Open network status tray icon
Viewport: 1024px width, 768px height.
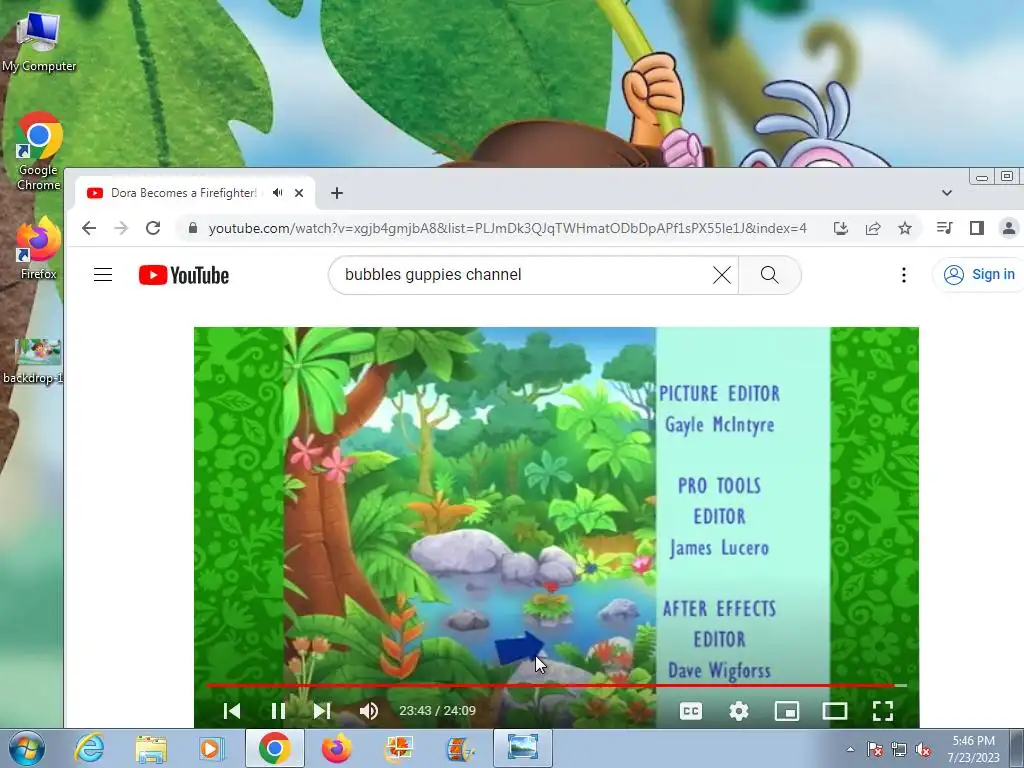(899, 749)
